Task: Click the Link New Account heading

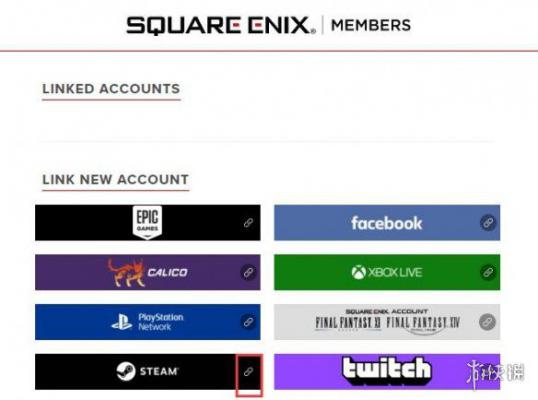Action: (x=115, y=179)
